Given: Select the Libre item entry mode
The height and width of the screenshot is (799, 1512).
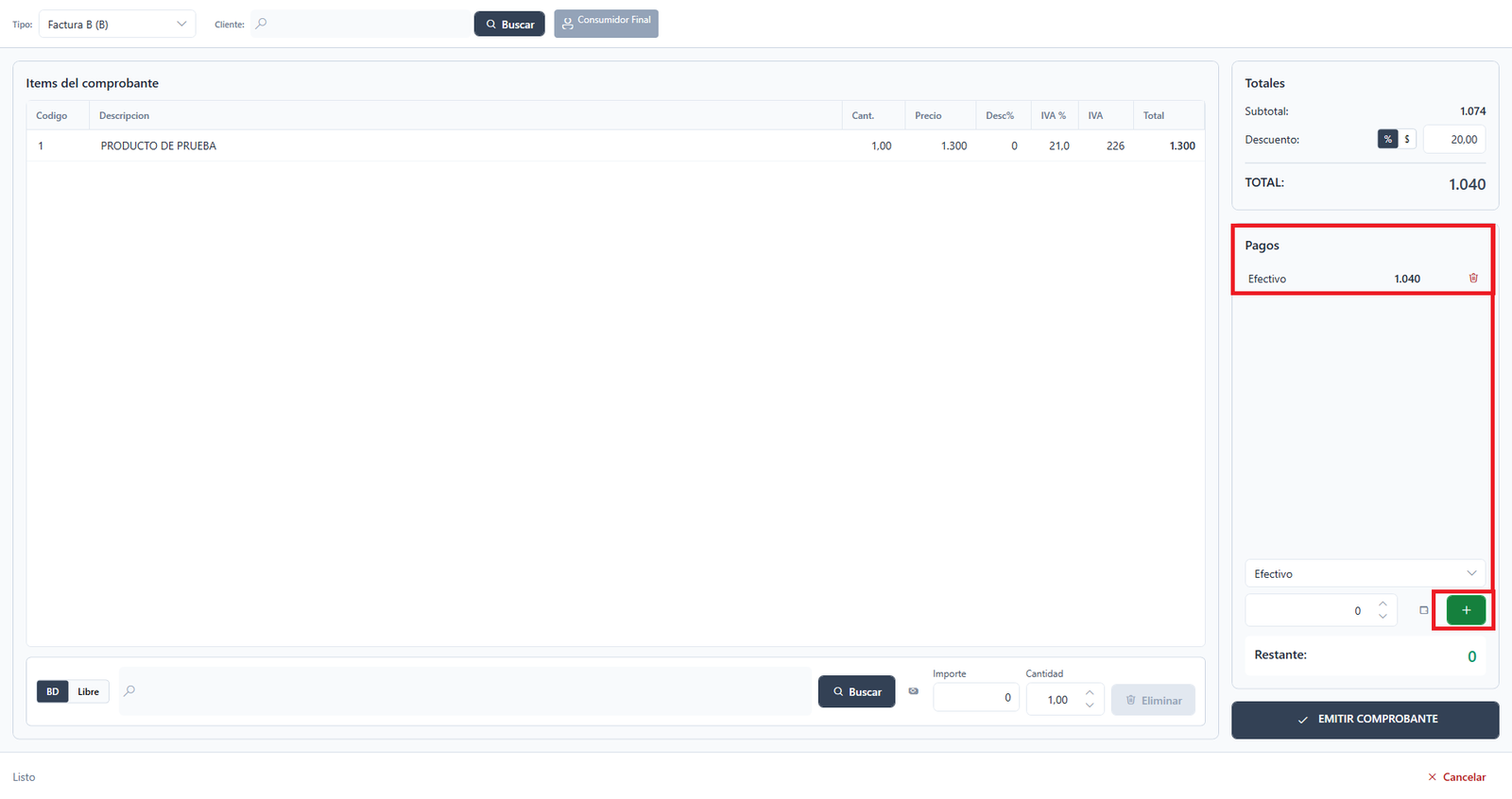Looking at the screenshot, I should pos(89,691).
